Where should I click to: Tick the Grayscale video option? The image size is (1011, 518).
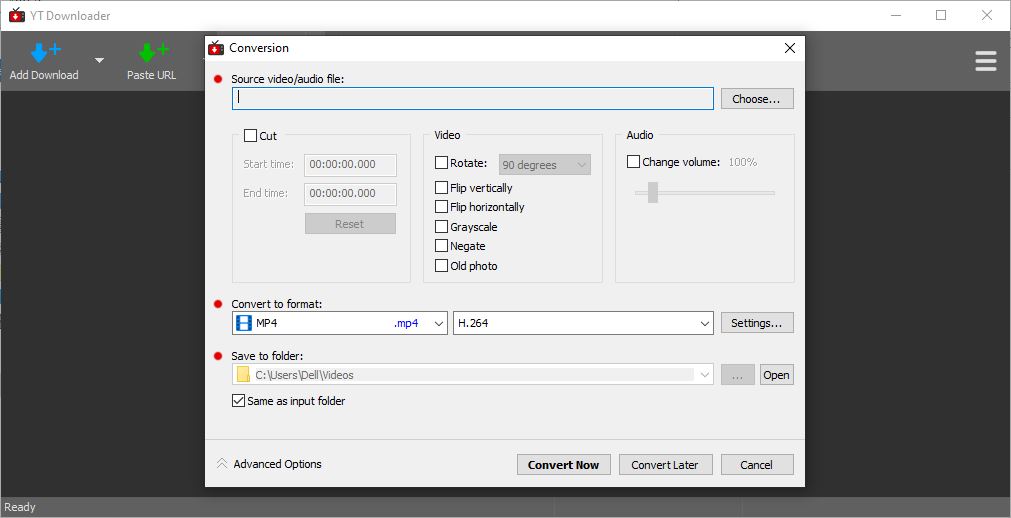coord(441,227)
